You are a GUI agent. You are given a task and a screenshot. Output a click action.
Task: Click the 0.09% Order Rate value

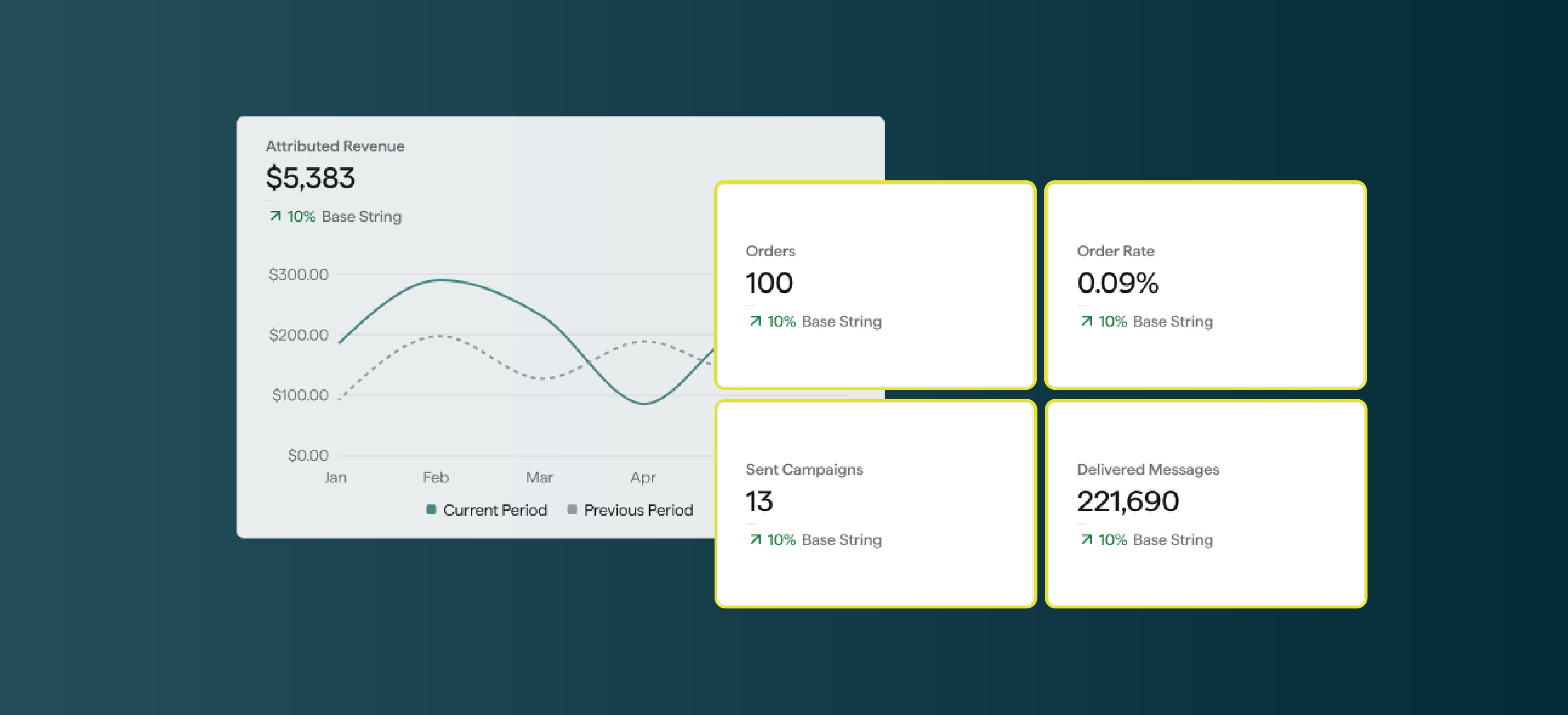pyautogui.click(x=1117, y=283)
